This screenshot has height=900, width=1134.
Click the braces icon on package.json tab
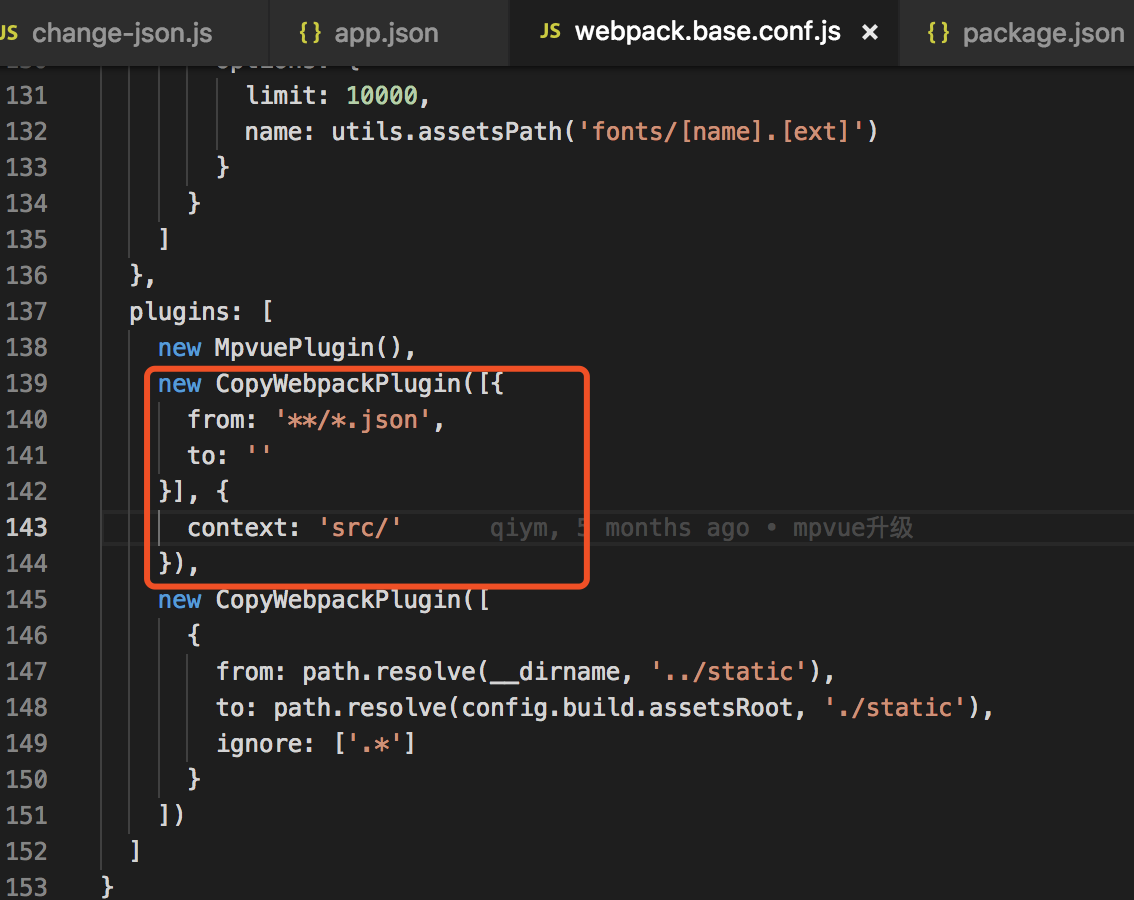coord(939,32)
